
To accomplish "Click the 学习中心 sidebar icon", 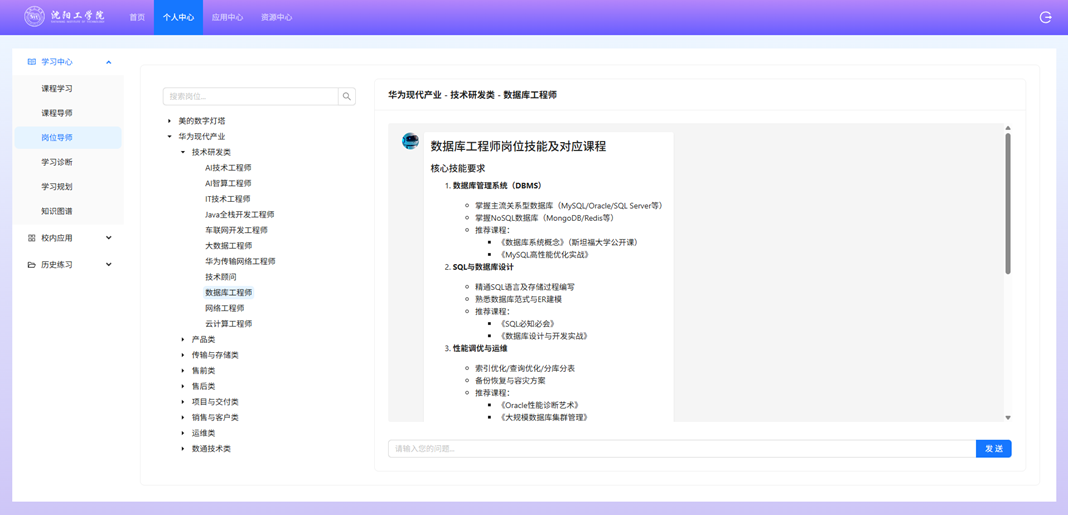I will point(31,62).
